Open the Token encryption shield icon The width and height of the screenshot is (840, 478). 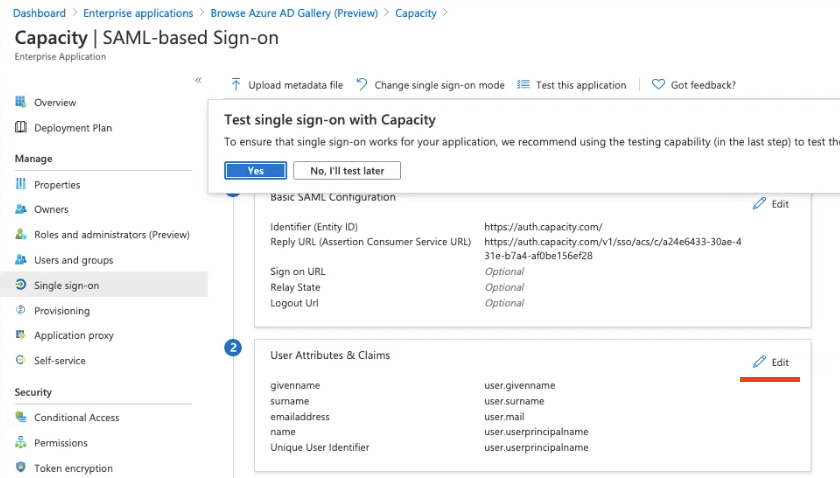pyautogui.click(x=21, y=468)
